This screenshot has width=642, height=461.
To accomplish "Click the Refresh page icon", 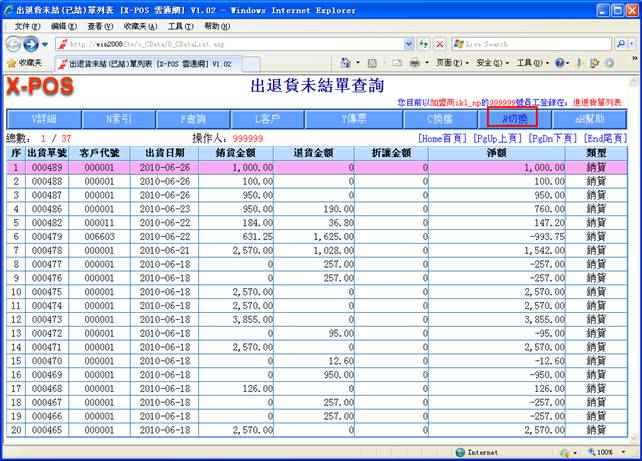I will 423,44.
